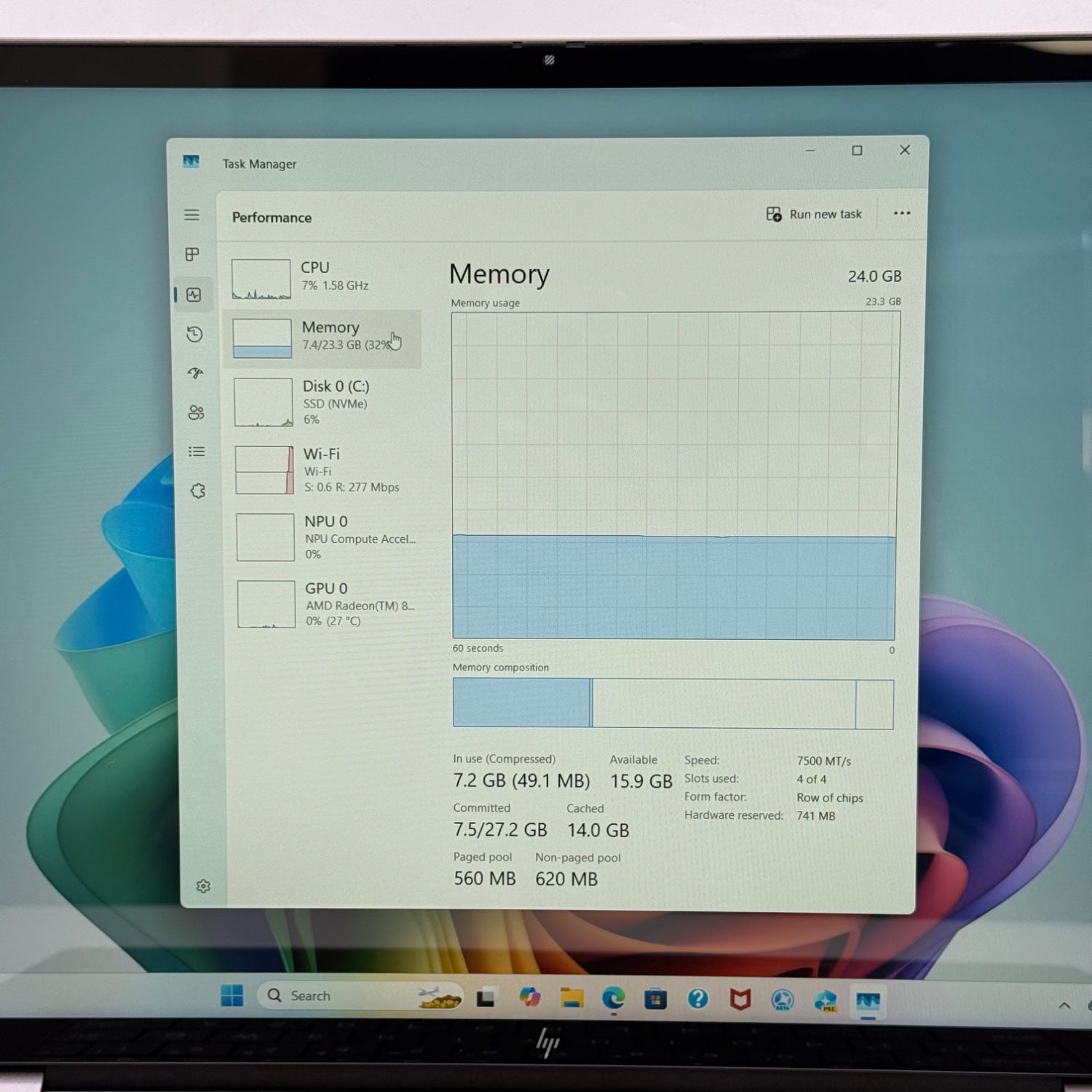Screen dimensions: 1092x1092
Task: Open the Startup apps page
Action: pyautogui.click(x=195, y=373)
